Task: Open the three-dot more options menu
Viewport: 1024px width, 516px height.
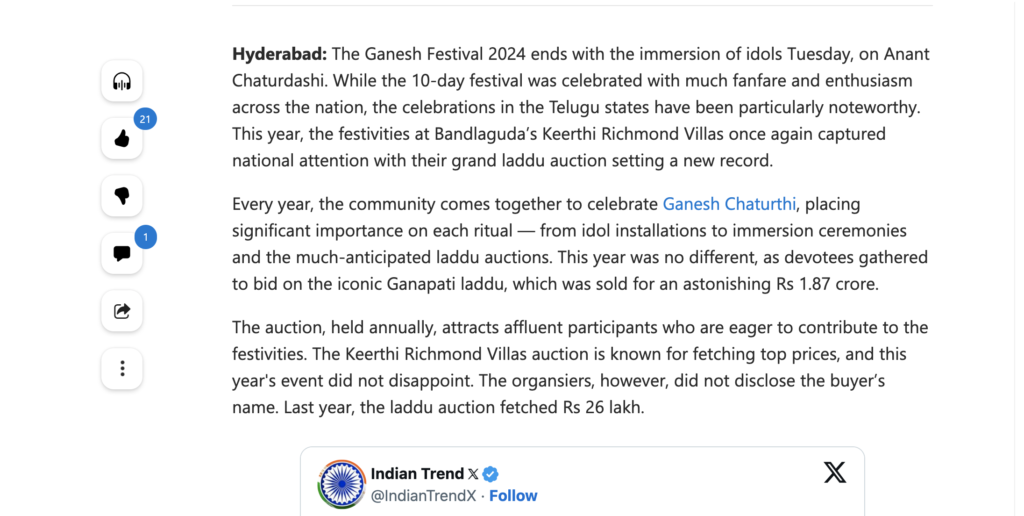Action: click(122, 369)
